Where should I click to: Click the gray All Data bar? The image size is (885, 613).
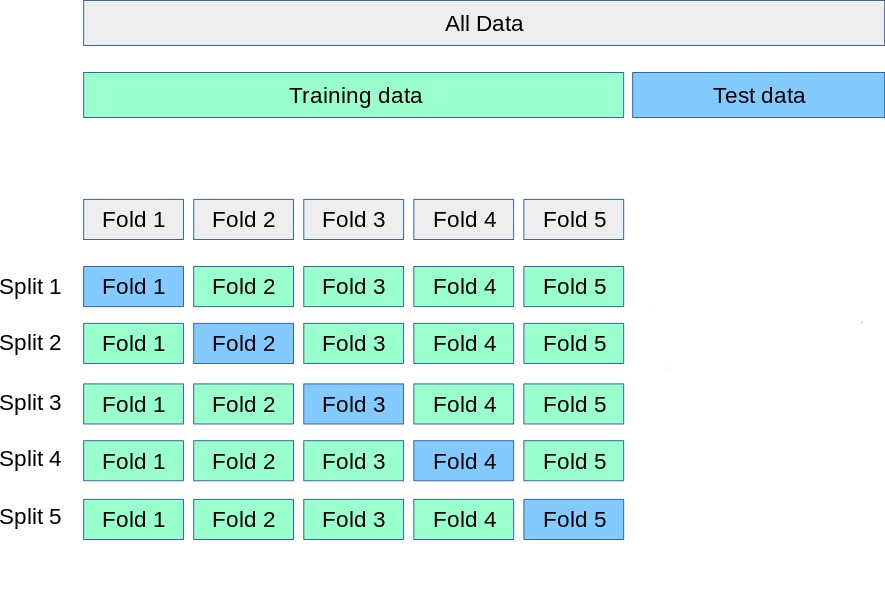click(483, 23)
